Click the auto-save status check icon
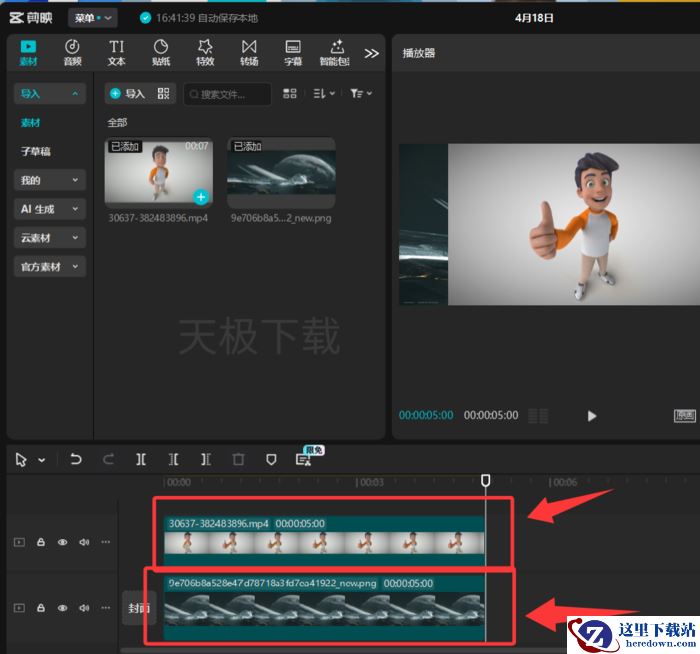 coord(145,18)
